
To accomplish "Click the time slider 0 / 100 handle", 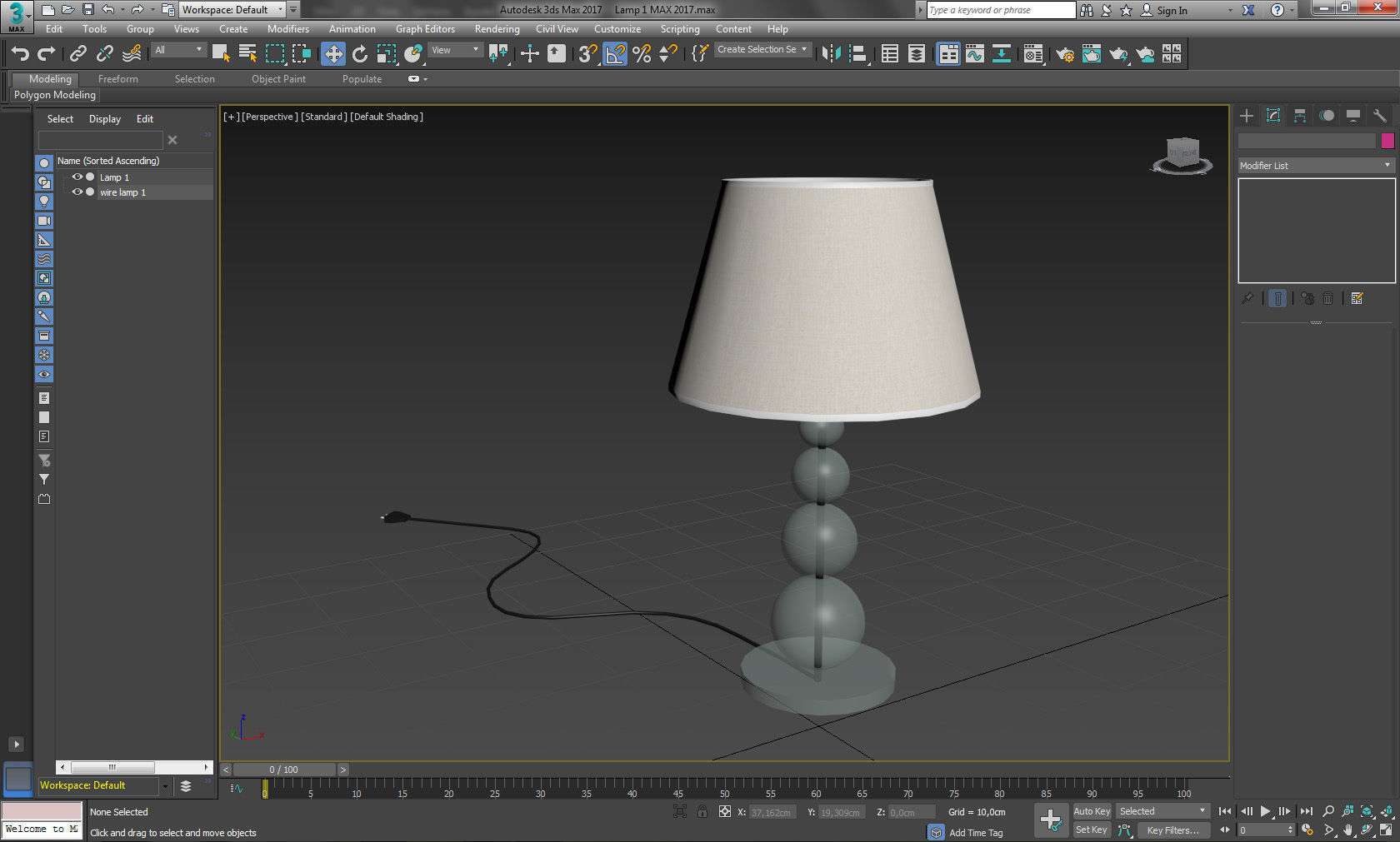I will pyautogui.click(x=284, y=770).
